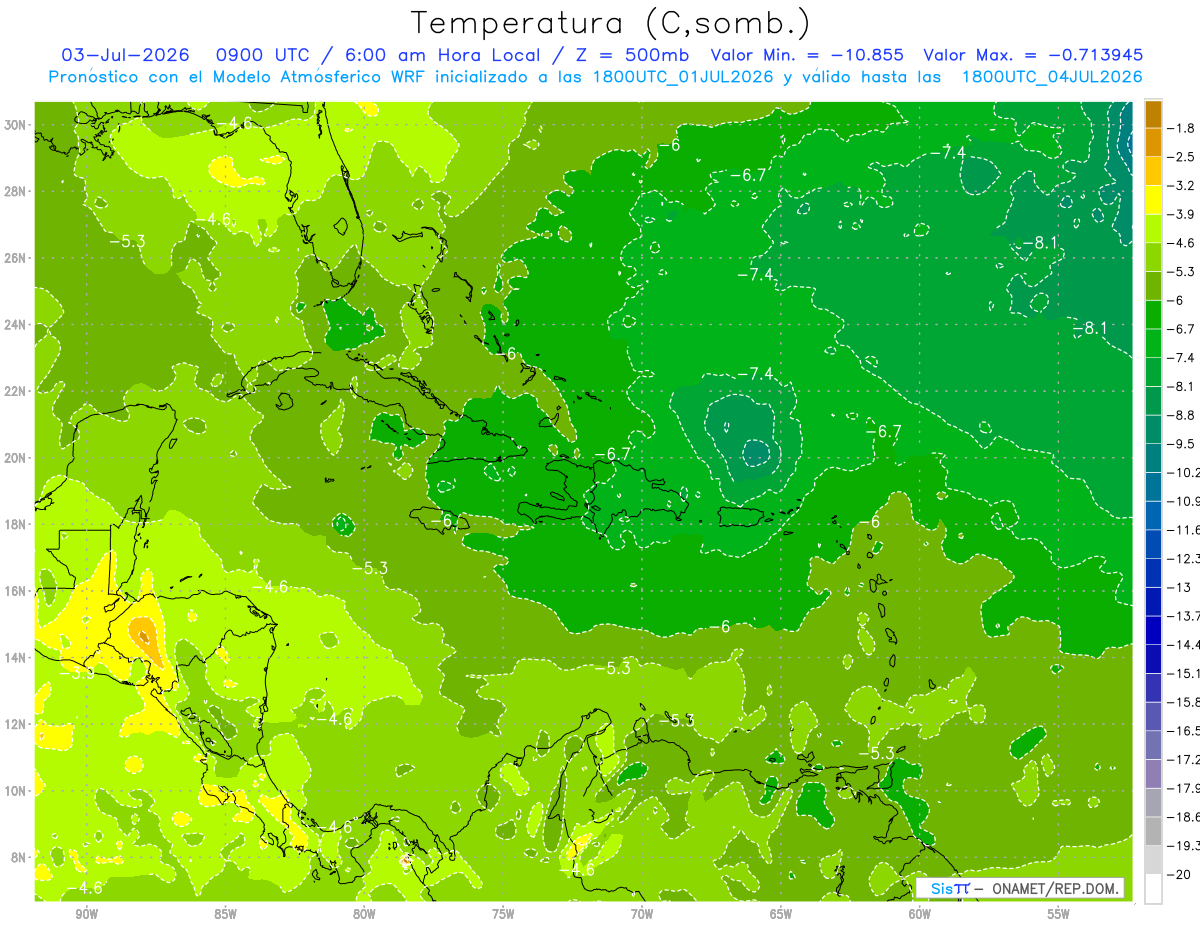The width and height of the screenshot is (1200, 927).
Task: Click the 80W longitude axis label
Action: coord(364,915)
